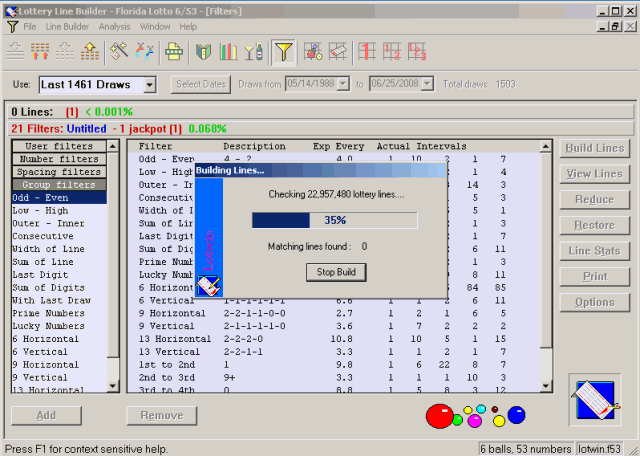Screen dimensions: 640x456
Task: Open the Draws from date dropdown arrow
Action: click(x=344, y=84)
